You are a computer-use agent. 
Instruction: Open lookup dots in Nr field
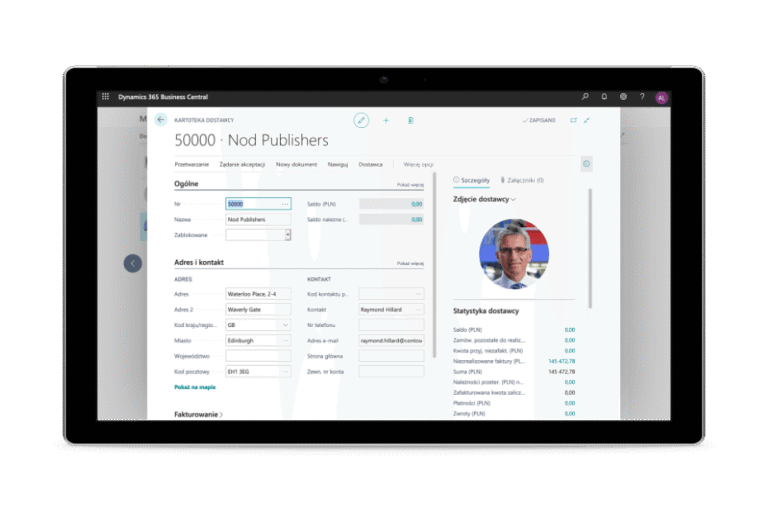[x=285, y=204]
